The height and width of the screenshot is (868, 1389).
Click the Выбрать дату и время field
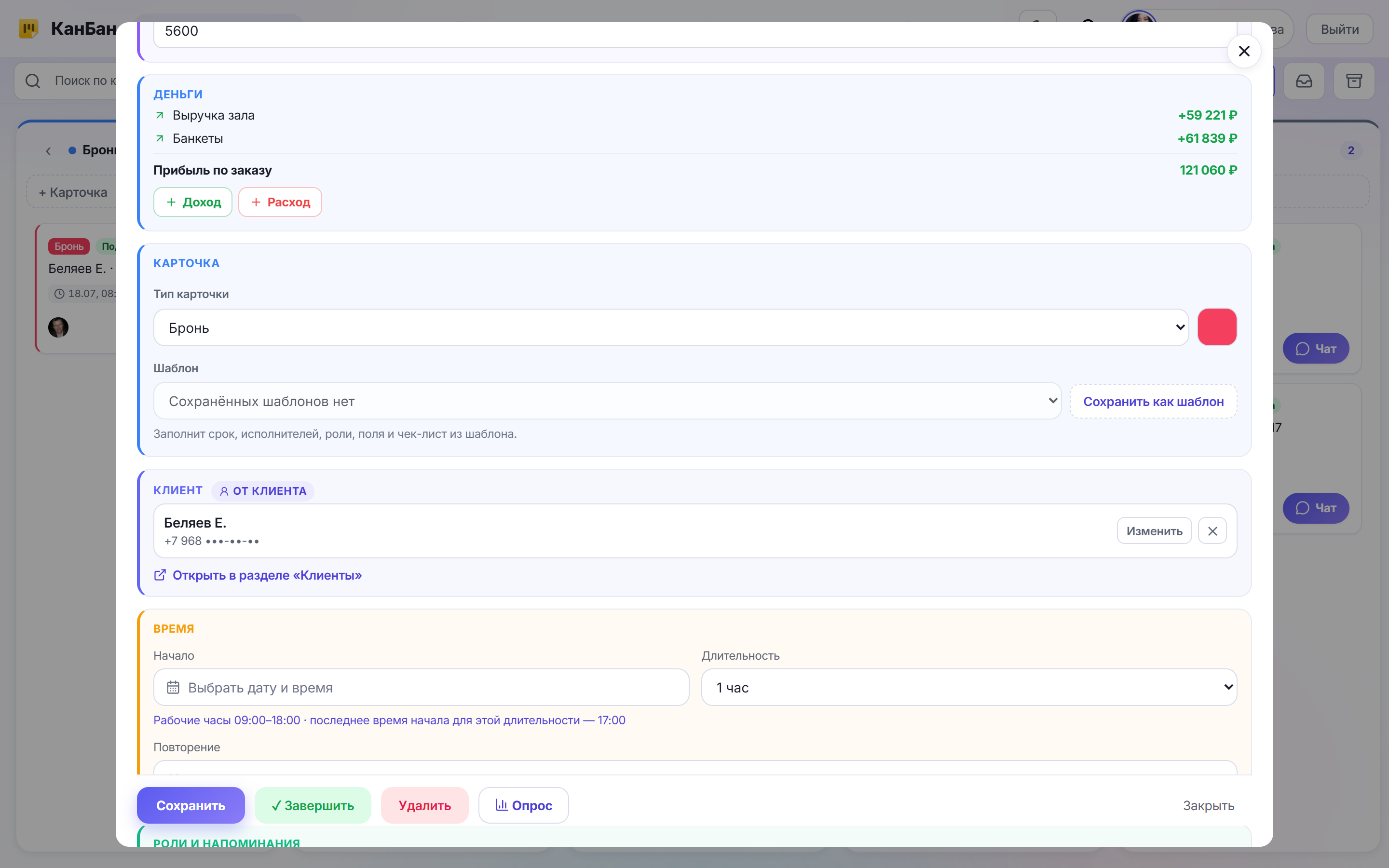point(422,687)
